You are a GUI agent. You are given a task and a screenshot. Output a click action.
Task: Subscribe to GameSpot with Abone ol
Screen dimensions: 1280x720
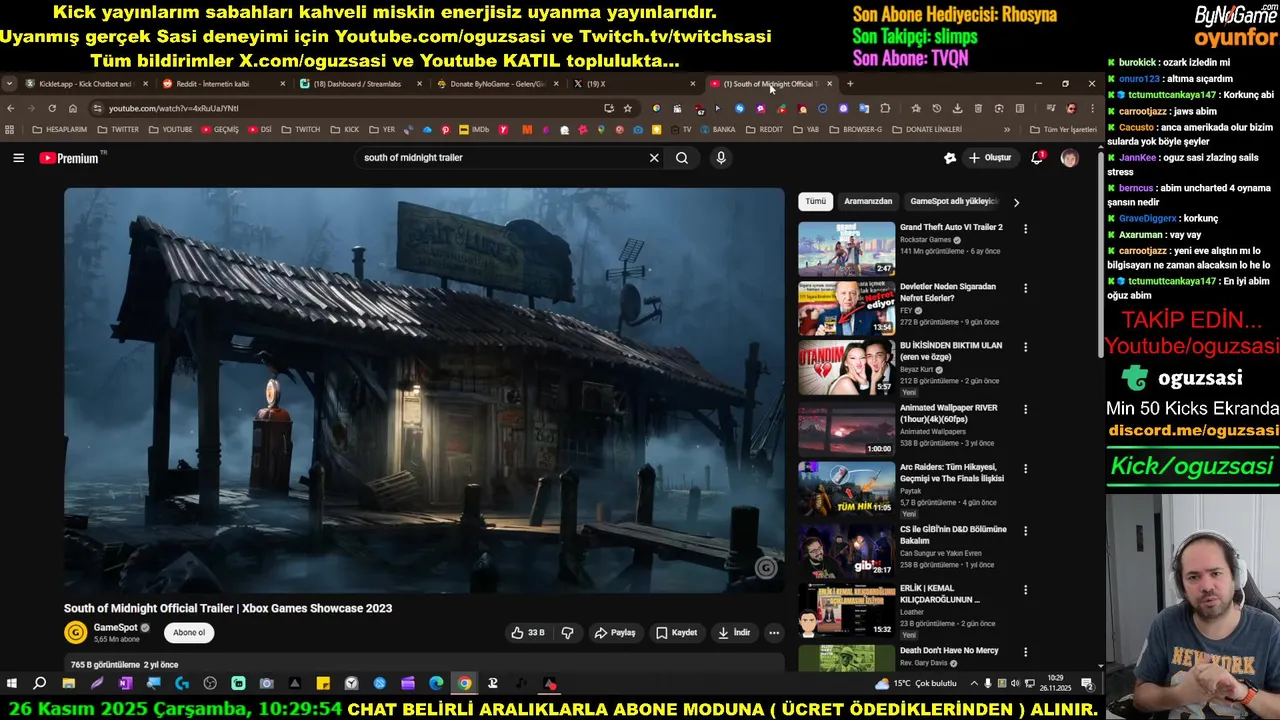coord(189,632)
